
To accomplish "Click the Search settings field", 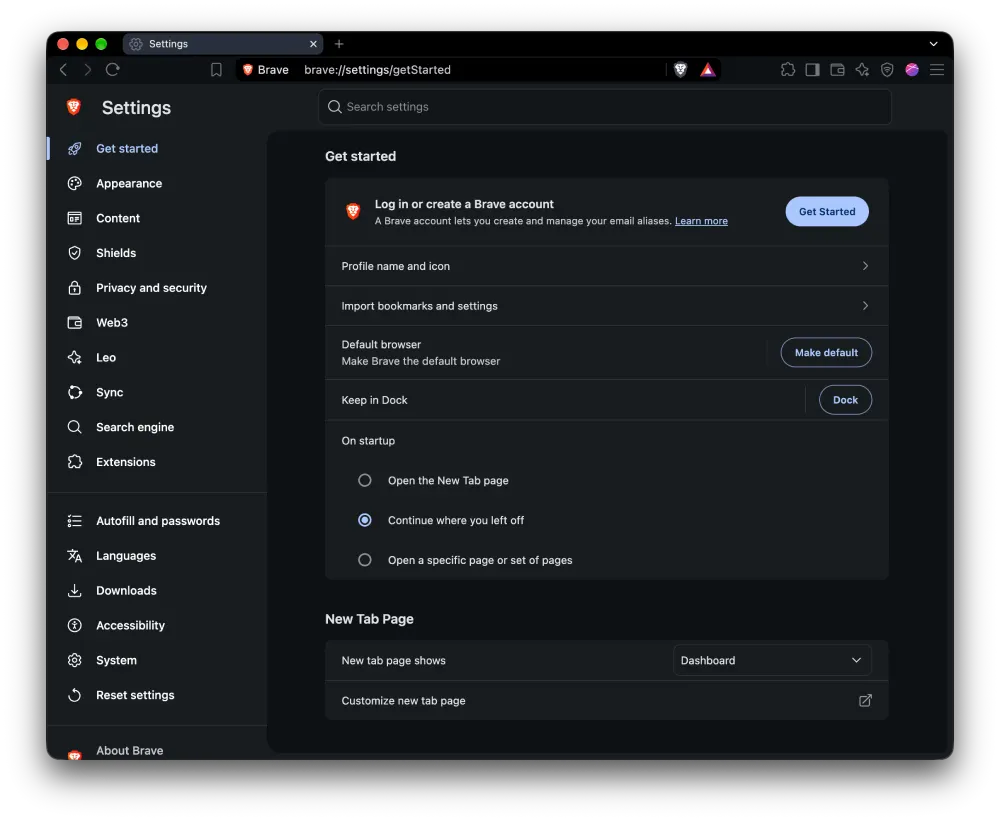I will pyautogui.click(x=605, y=107).
